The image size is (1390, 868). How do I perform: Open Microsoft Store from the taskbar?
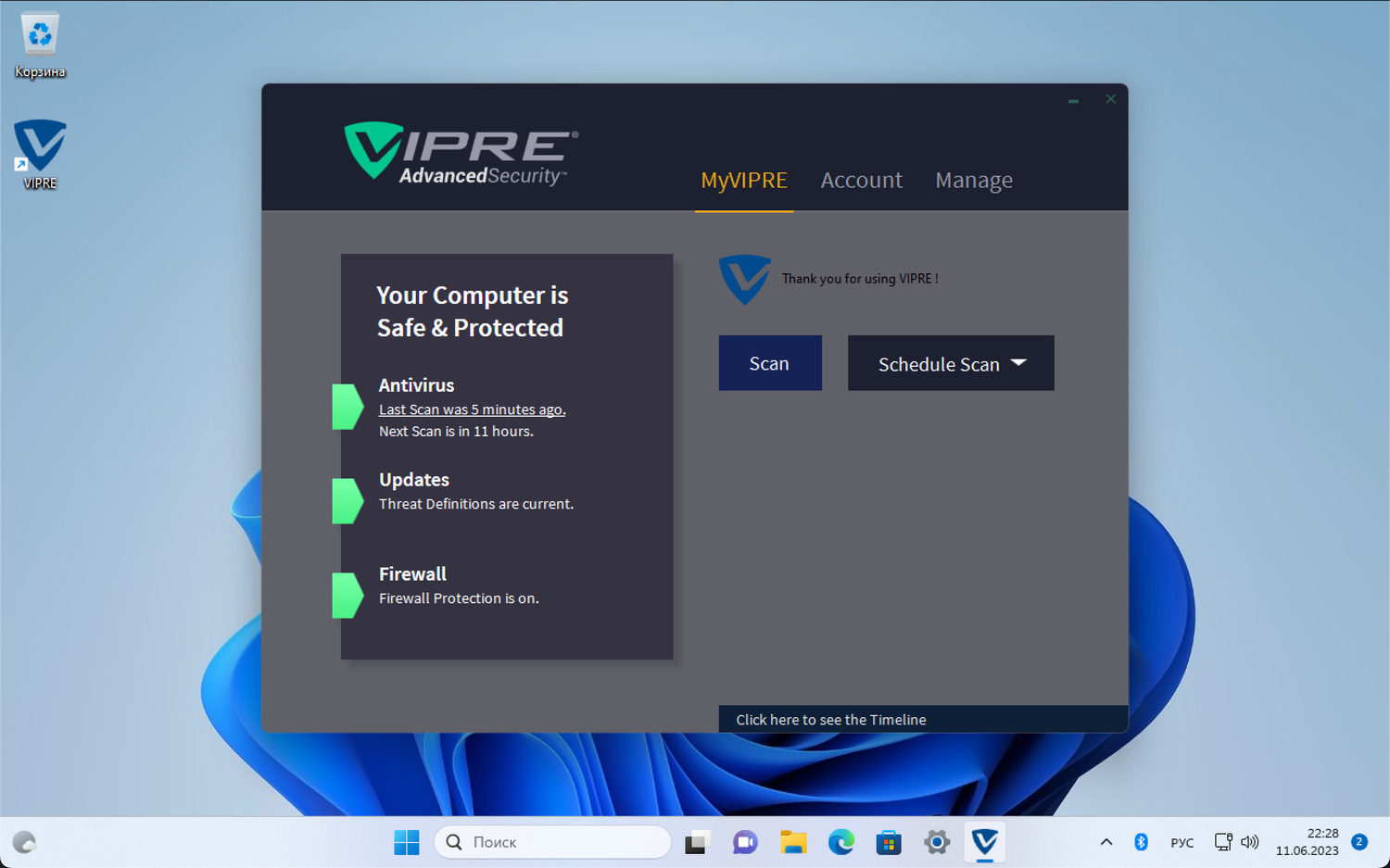[x=890, y=842]
